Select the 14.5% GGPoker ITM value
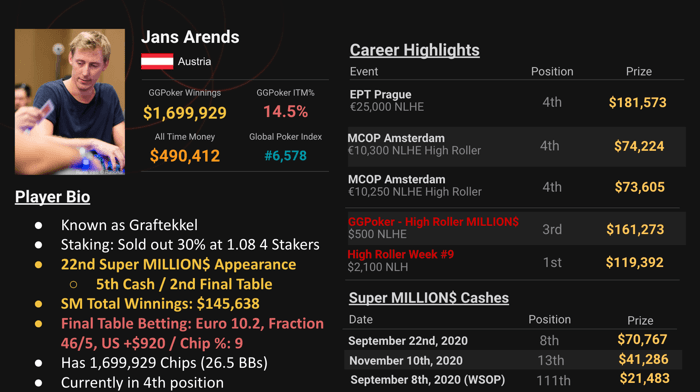 tap(286, 112)
